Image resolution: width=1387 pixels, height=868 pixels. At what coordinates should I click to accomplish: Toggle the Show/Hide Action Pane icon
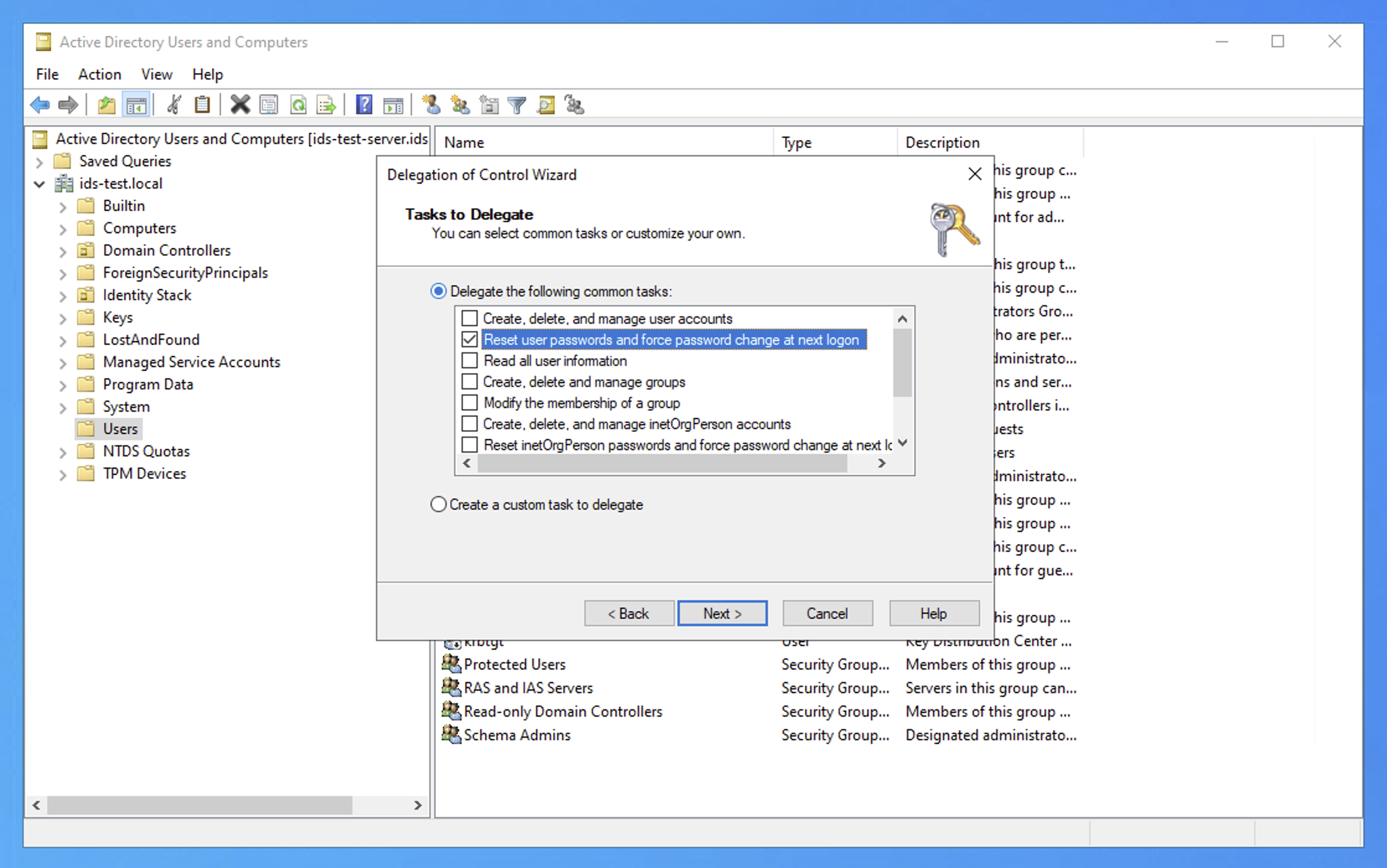coord(393,105)
